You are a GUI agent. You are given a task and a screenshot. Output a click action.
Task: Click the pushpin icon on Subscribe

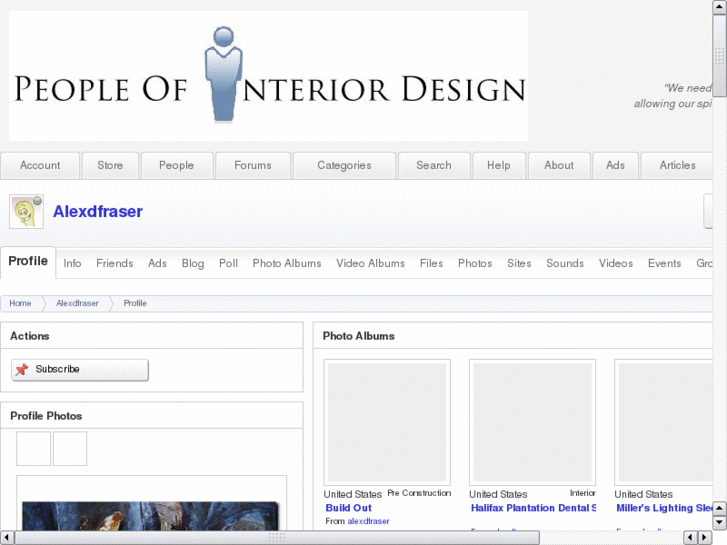[x=22, y=370]
